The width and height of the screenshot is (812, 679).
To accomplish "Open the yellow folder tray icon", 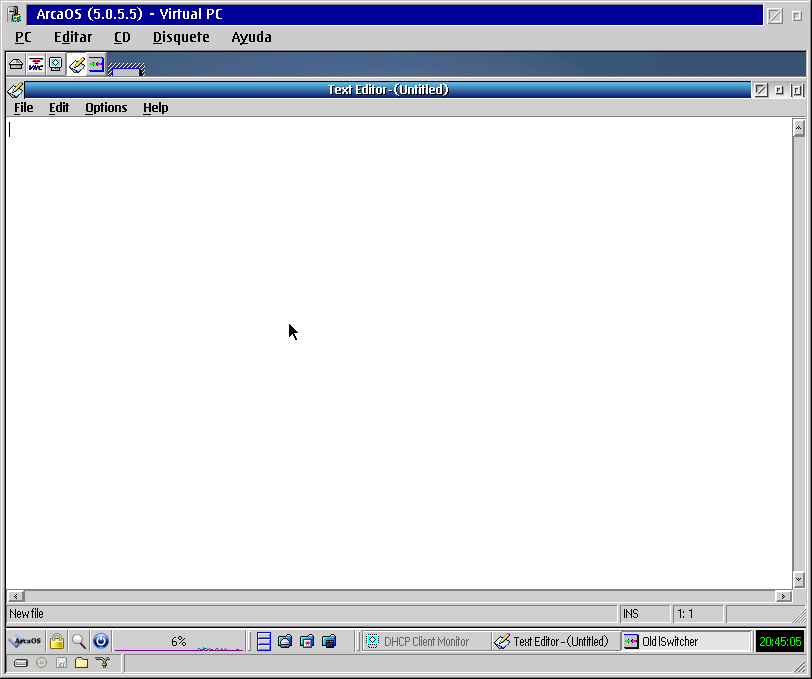I will point(81,663).
